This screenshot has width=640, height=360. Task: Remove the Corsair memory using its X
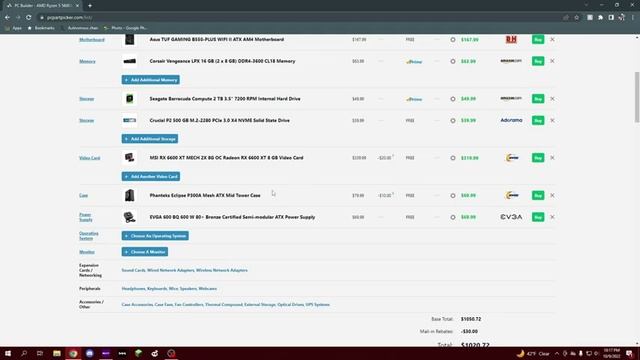552,61
